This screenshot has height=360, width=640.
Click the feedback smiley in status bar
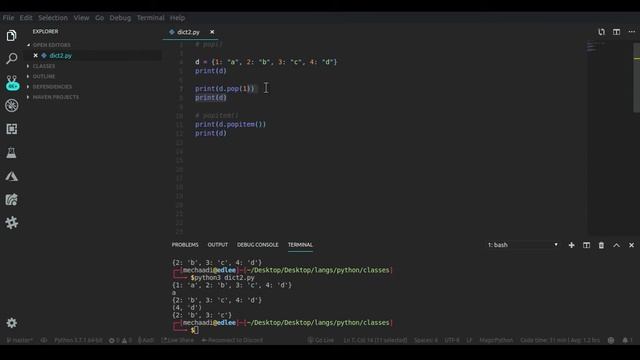611,340
